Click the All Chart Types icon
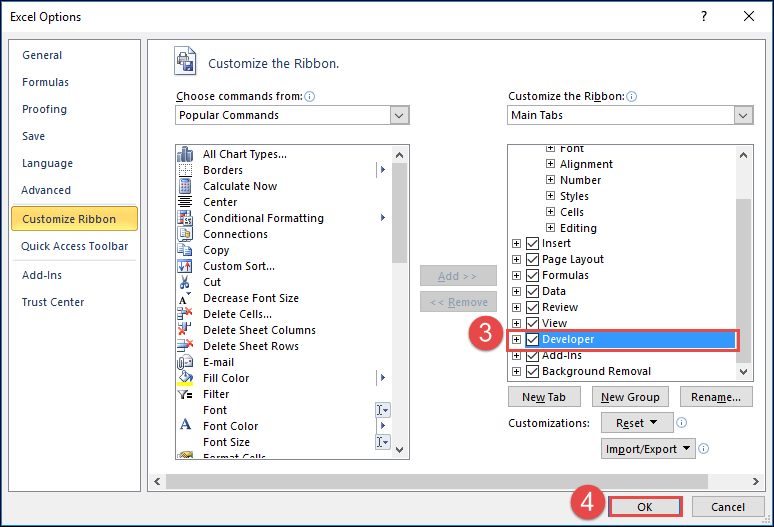This screenshot has width=774, height=527. pyautogui.click(x=185, y=154)
